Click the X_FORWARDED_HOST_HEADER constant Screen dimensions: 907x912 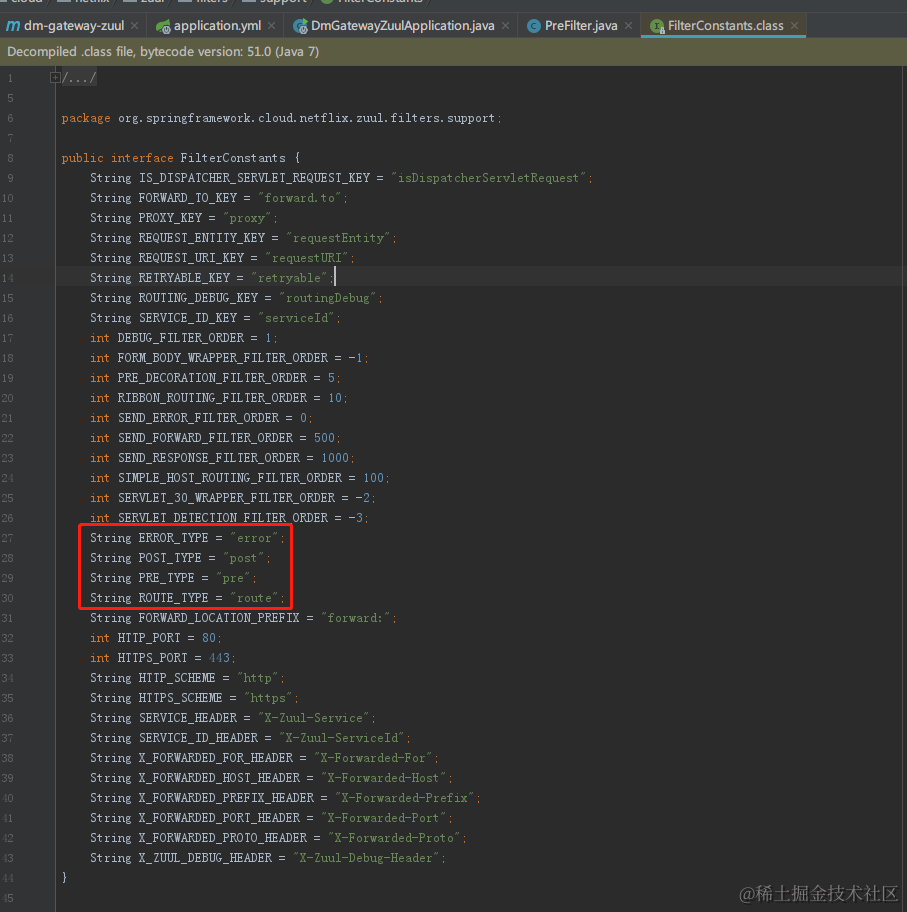coord(219,778)
